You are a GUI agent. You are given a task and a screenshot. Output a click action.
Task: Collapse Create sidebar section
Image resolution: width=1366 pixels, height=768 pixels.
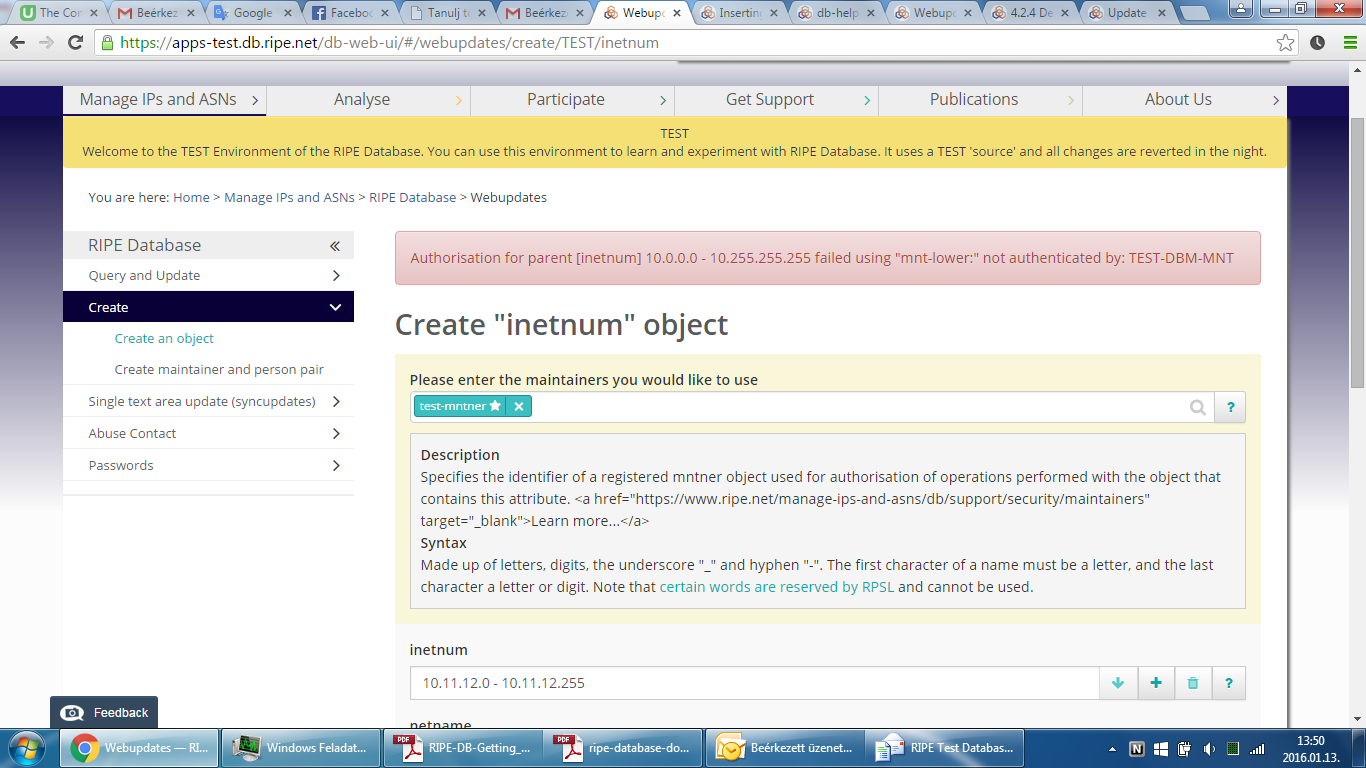(208, 307)
